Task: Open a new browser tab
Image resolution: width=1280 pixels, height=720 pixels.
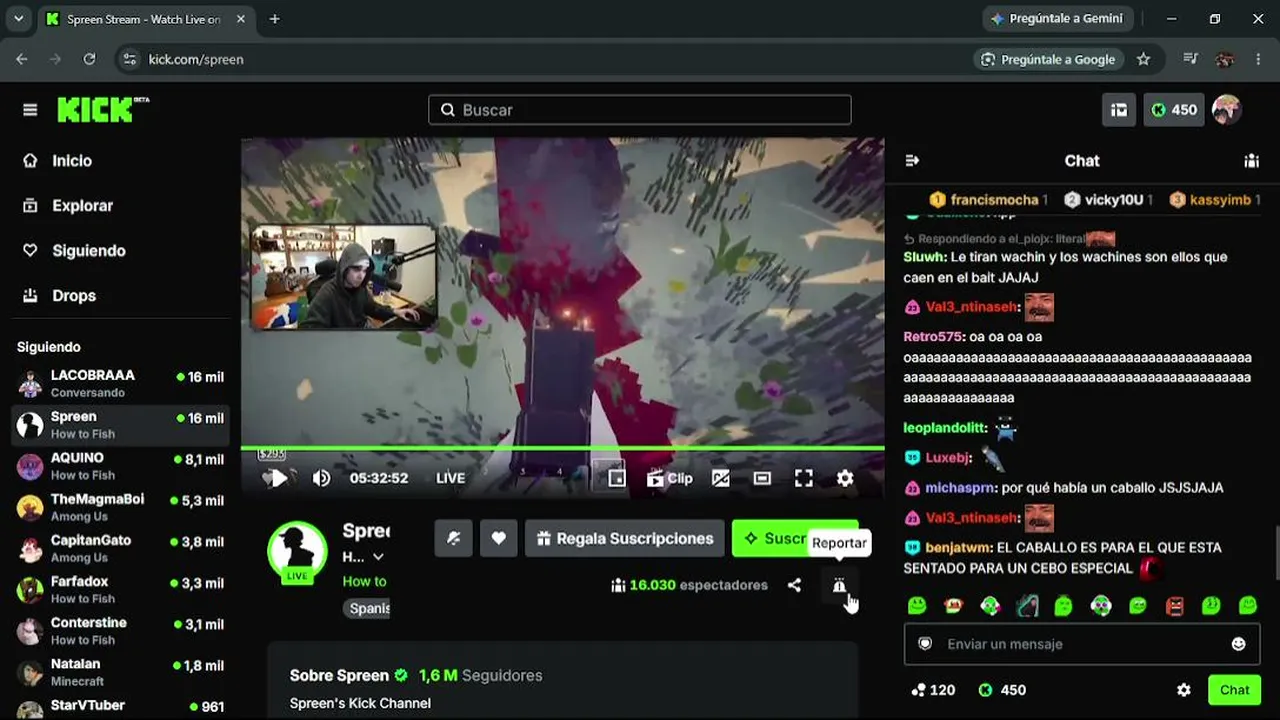Action: coord(274,19)
